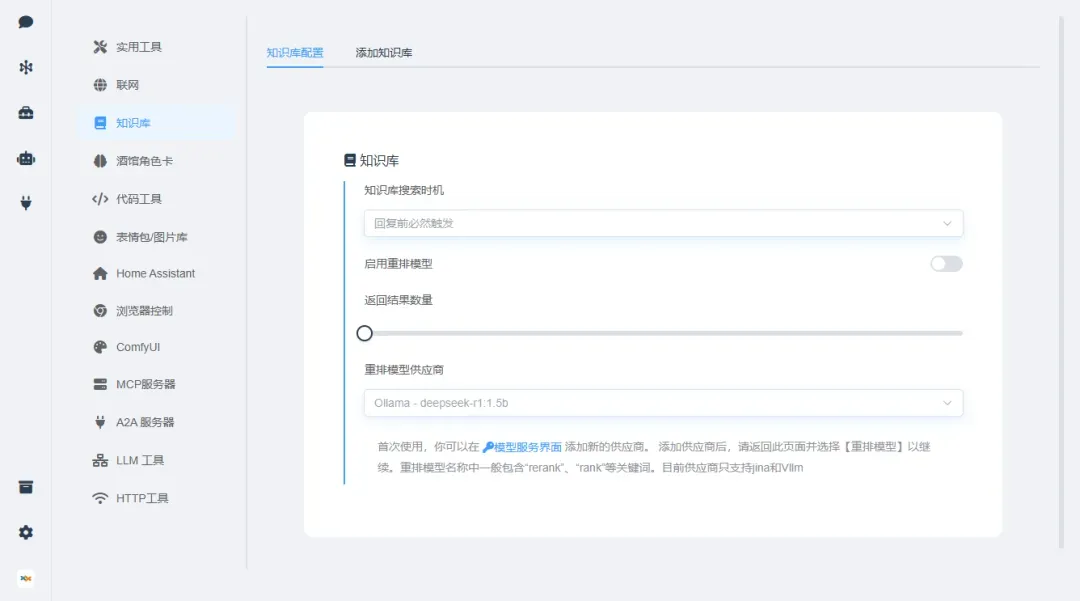Screen dimensions: 1080x601
Task: Click the settings gear icon
Action: click(26, 533)
